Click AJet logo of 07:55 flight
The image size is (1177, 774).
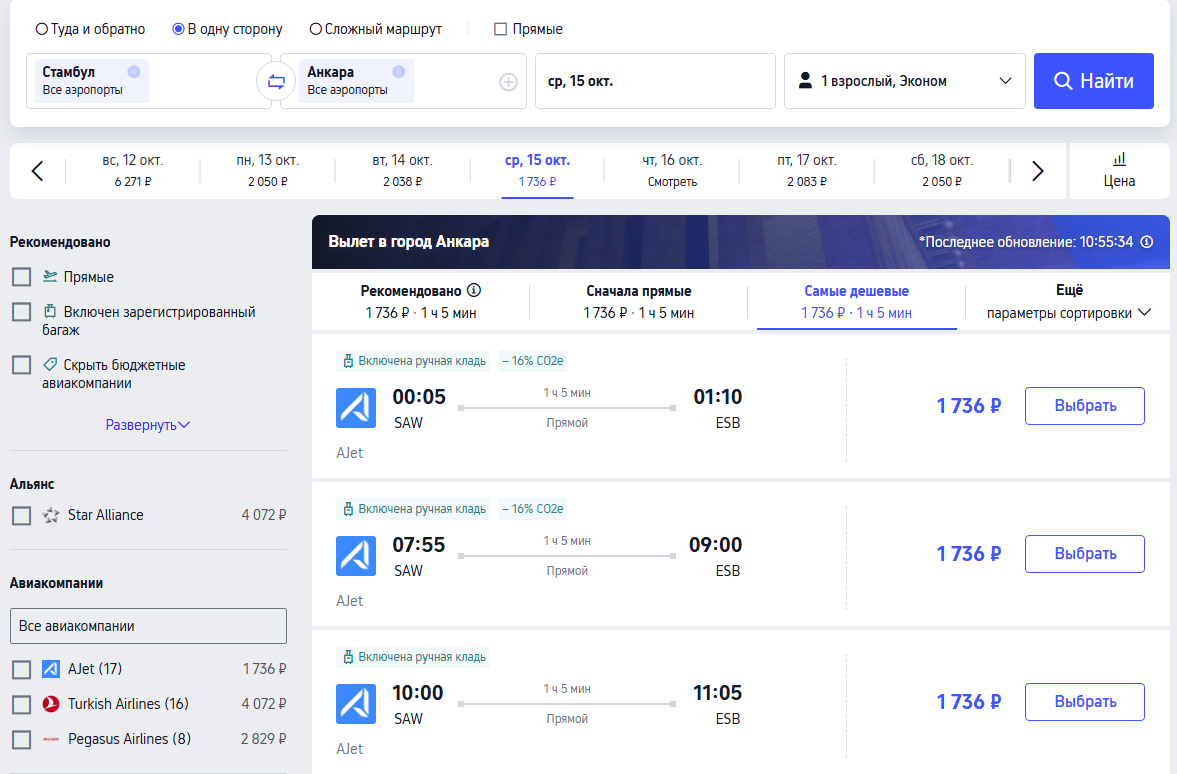pos(356,556)
